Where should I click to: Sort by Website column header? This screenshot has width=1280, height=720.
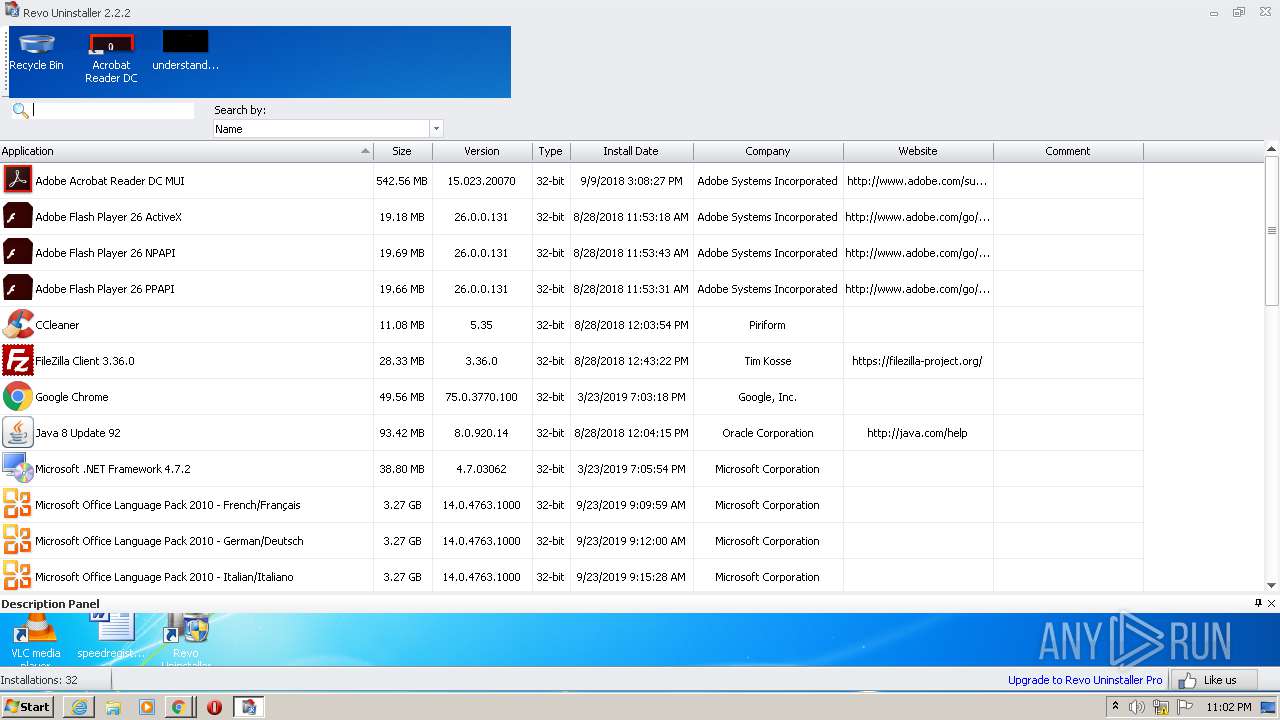click(918, 151)
